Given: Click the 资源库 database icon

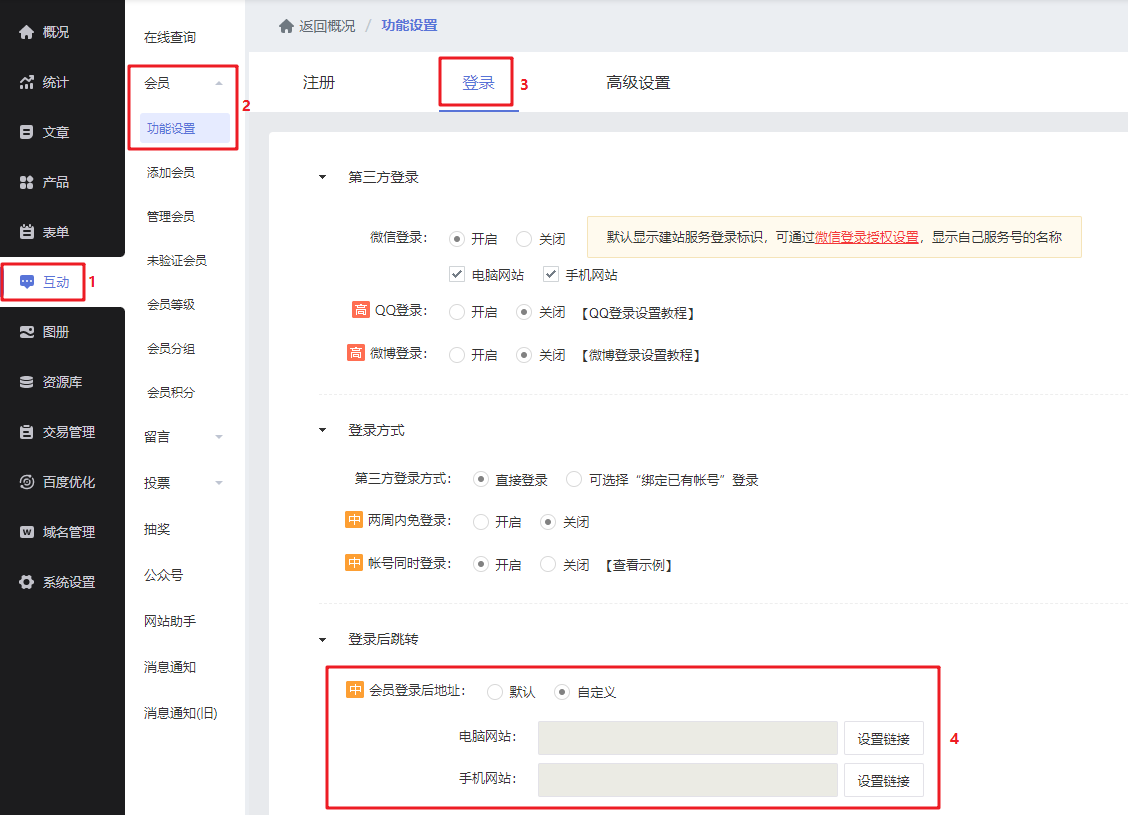Looking at the screenshot, I should 27,382.
